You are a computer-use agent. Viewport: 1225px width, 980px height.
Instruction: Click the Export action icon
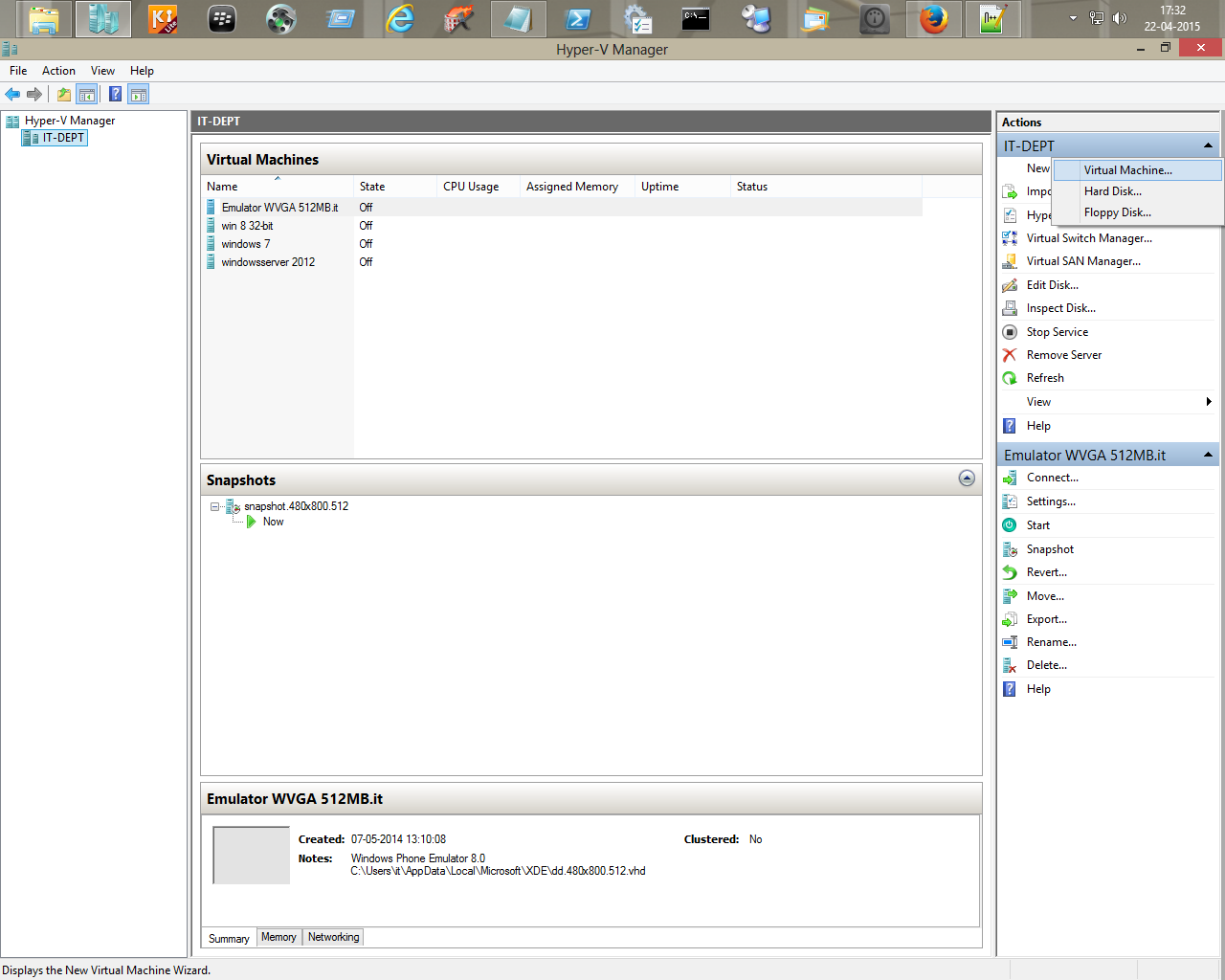[x=1010, y=619]
